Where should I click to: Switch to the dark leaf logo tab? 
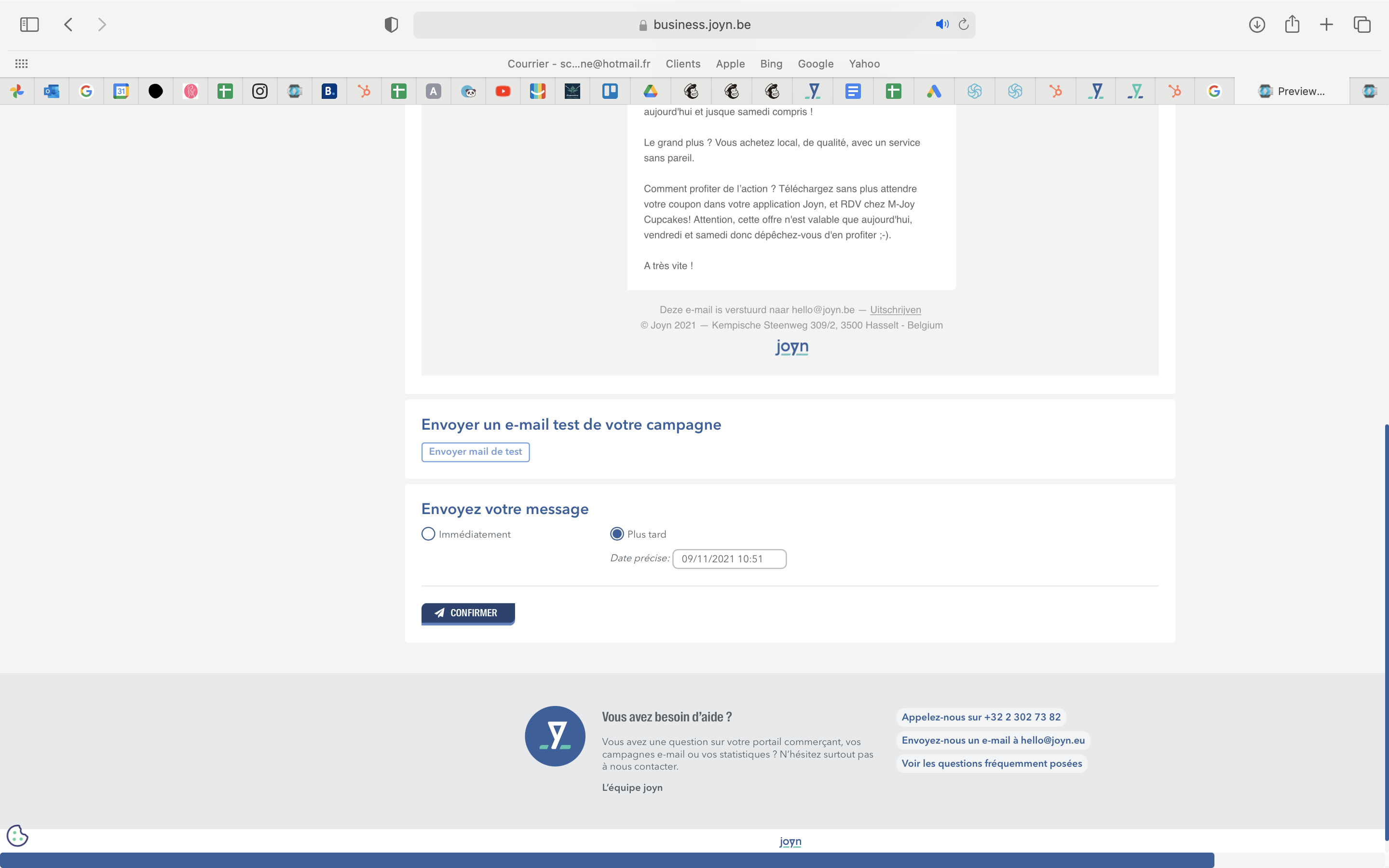point(572,91)
